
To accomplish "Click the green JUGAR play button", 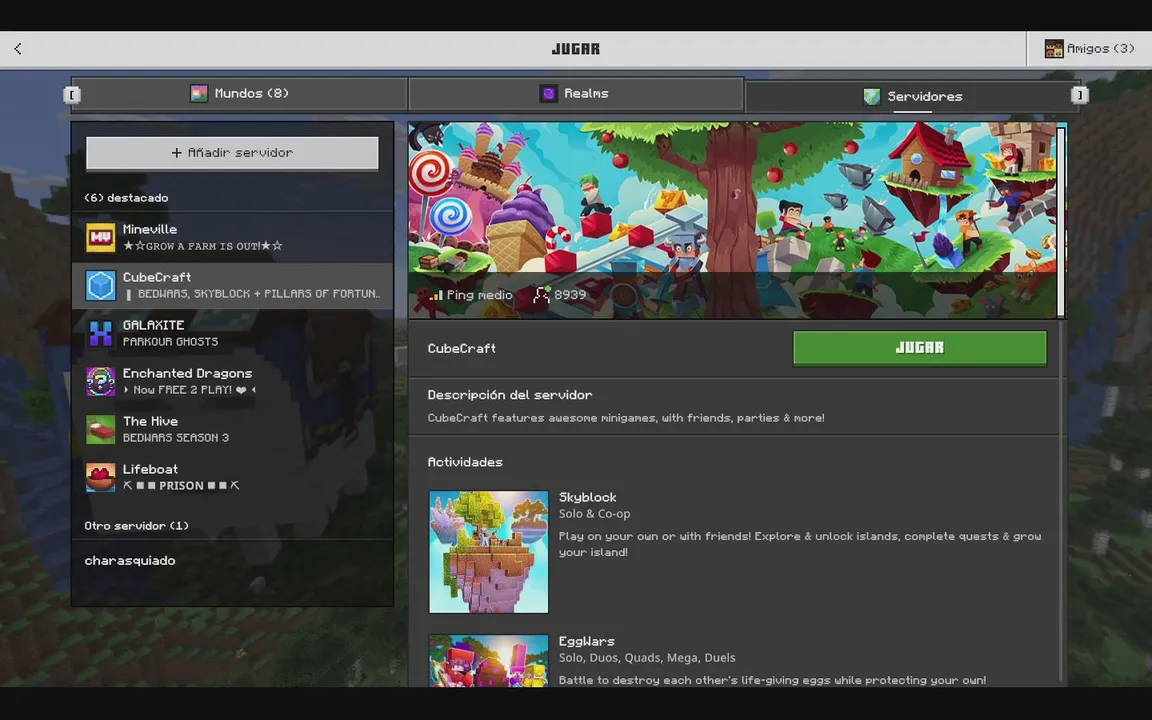I will [920, 348].
